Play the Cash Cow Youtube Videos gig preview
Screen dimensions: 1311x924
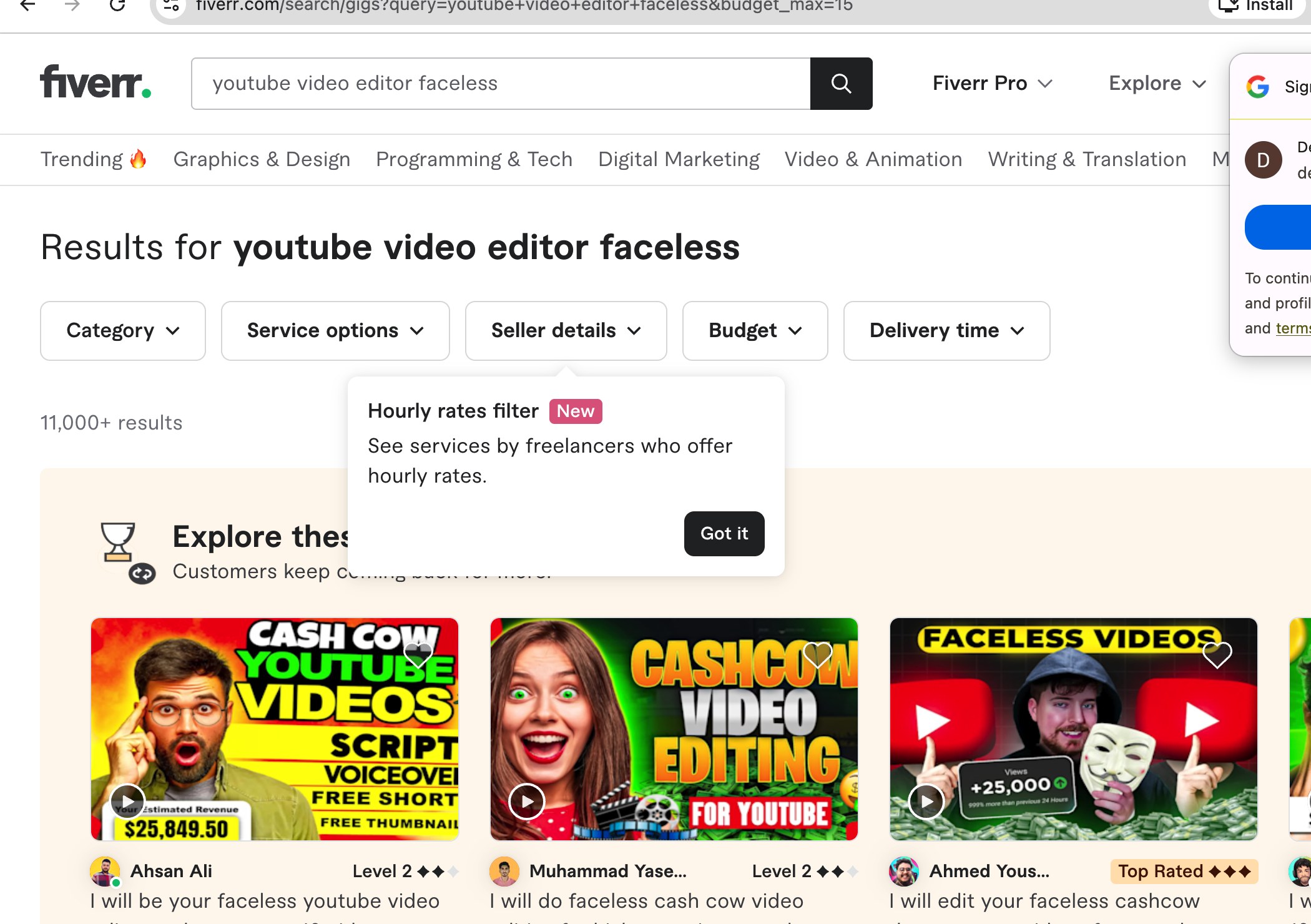pyautogui.click(x=128, y=802)
